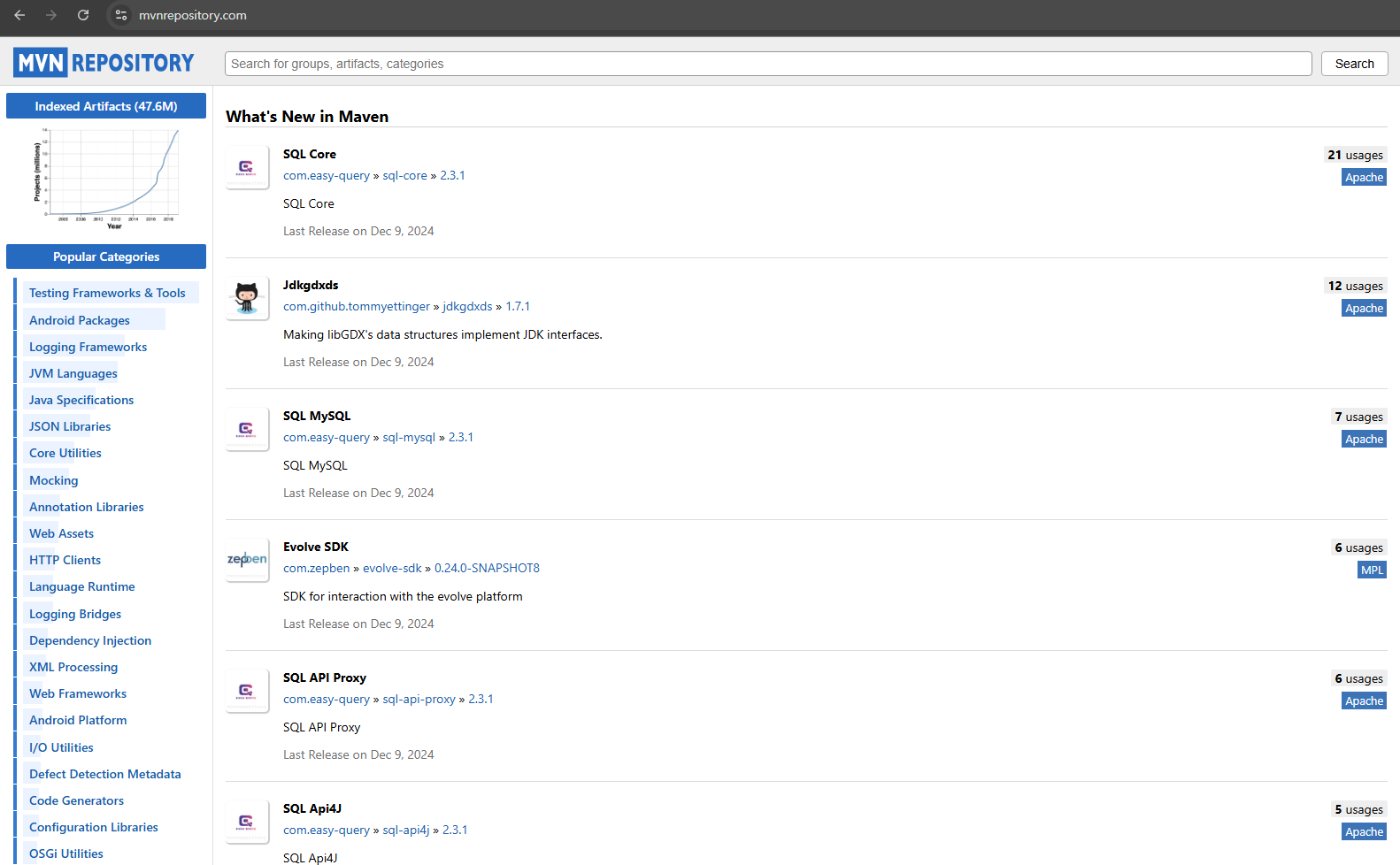Open Language Runtime category
This screenshot has height=865, width=1400.
point(82,586)
